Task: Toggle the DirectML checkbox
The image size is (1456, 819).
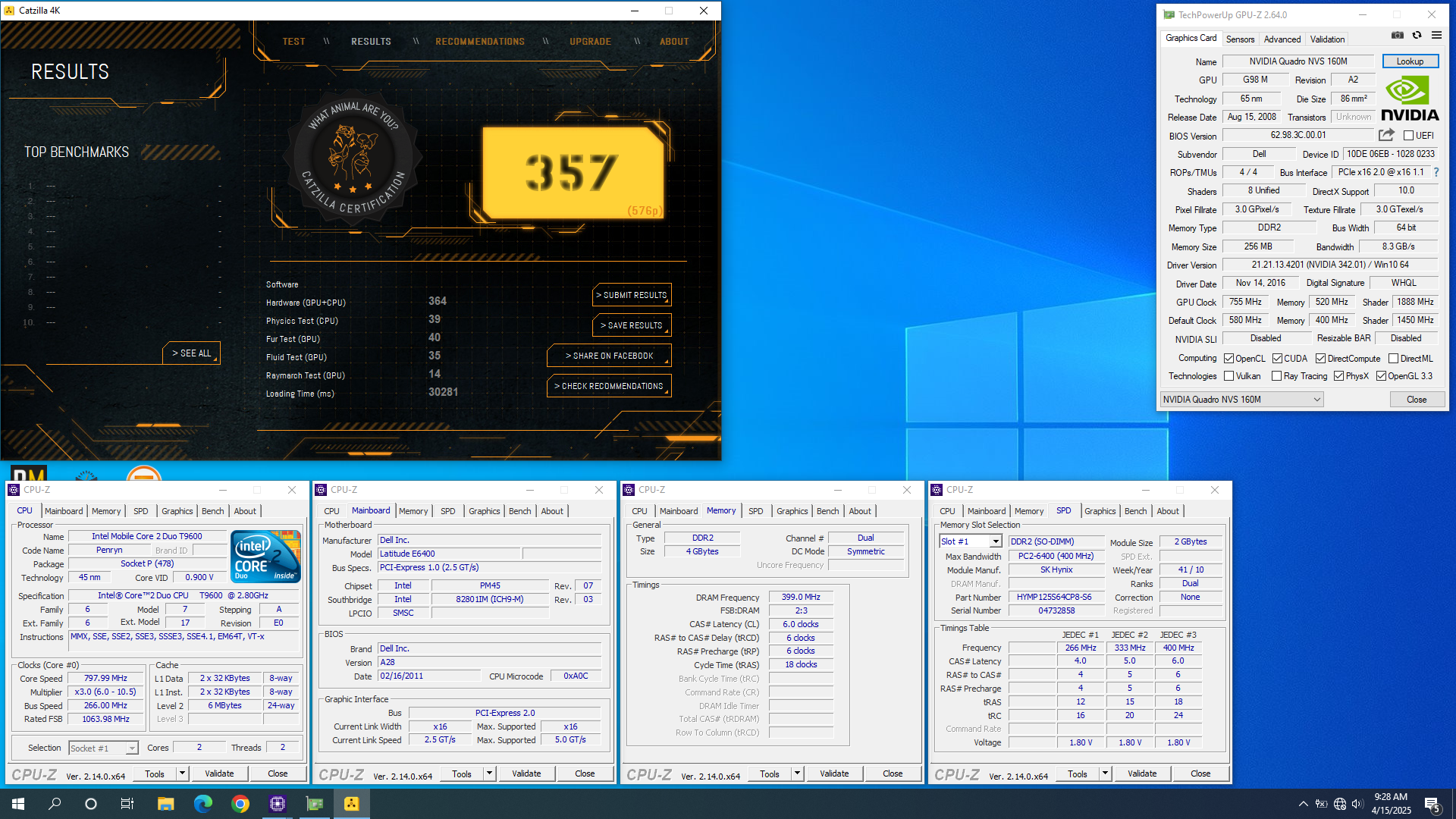Action: [x=1393, y=359]
